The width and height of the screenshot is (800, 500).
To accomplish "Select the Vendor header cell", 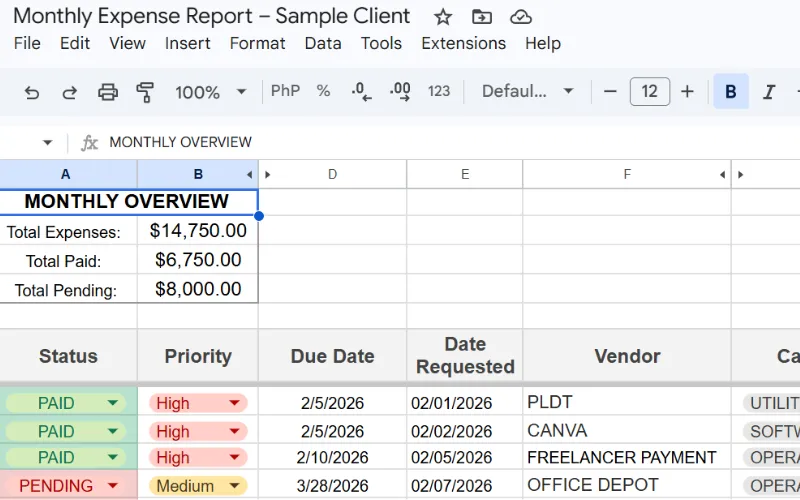I will (x=627, y=356).
